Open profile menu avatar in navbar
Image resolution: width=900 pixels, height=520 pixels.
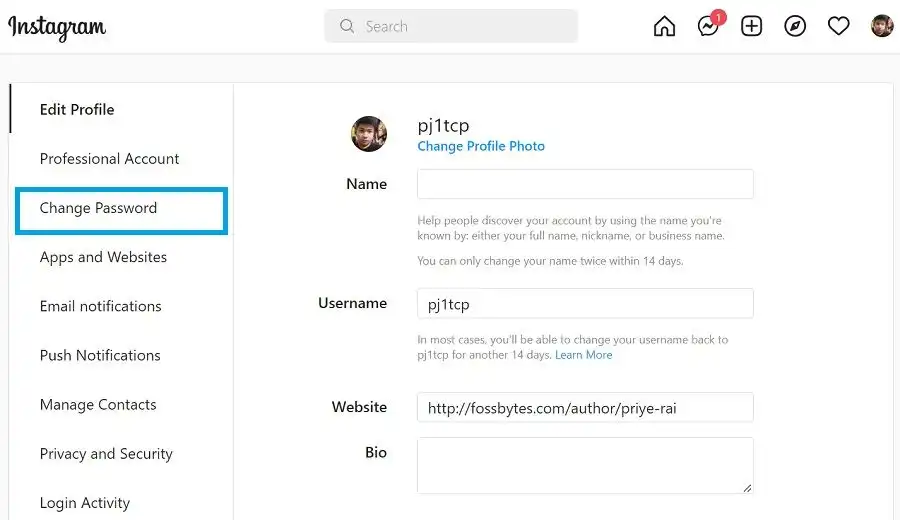(x=881, y=27)
